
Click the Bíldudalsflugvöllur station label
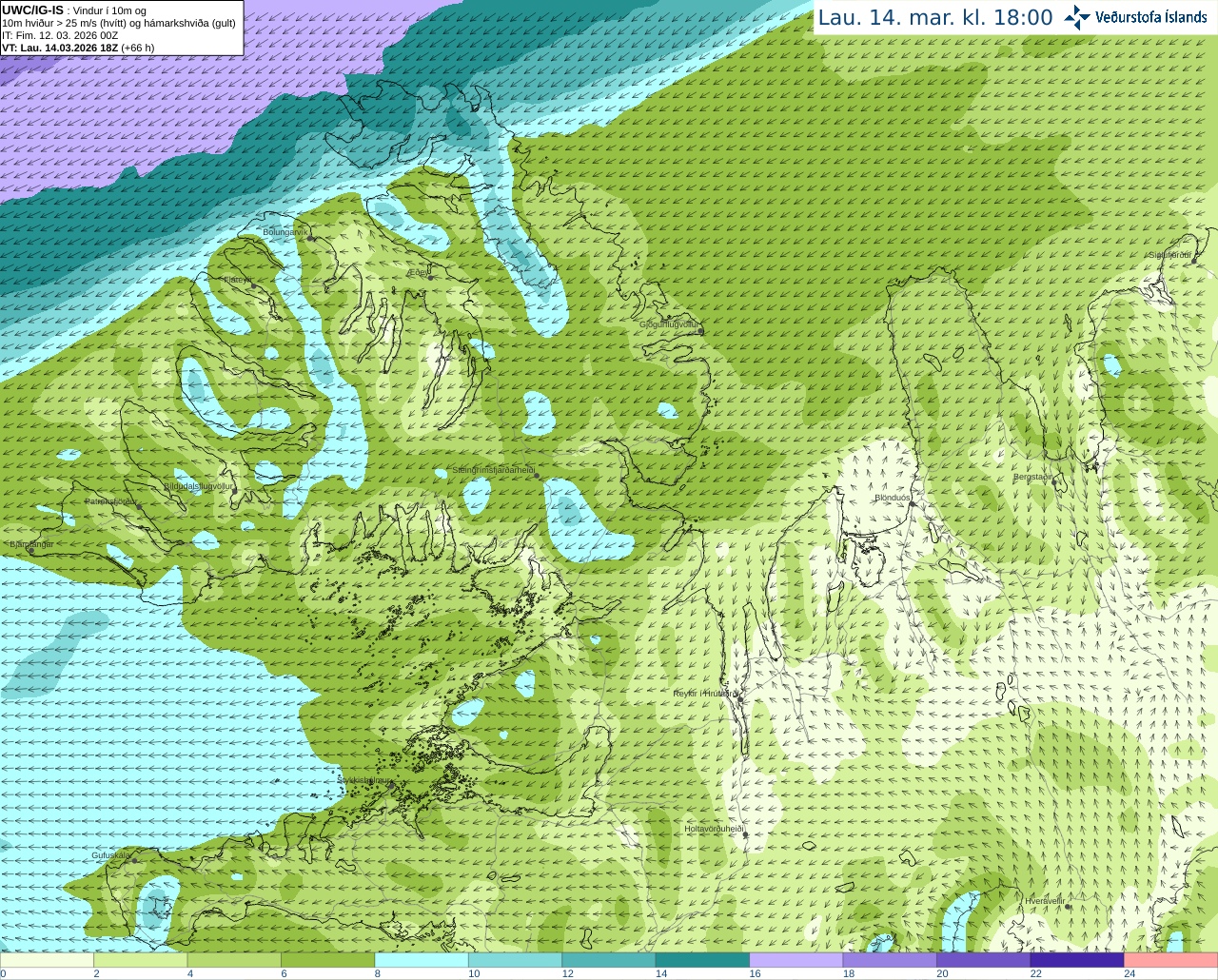(x=198, y=485)
